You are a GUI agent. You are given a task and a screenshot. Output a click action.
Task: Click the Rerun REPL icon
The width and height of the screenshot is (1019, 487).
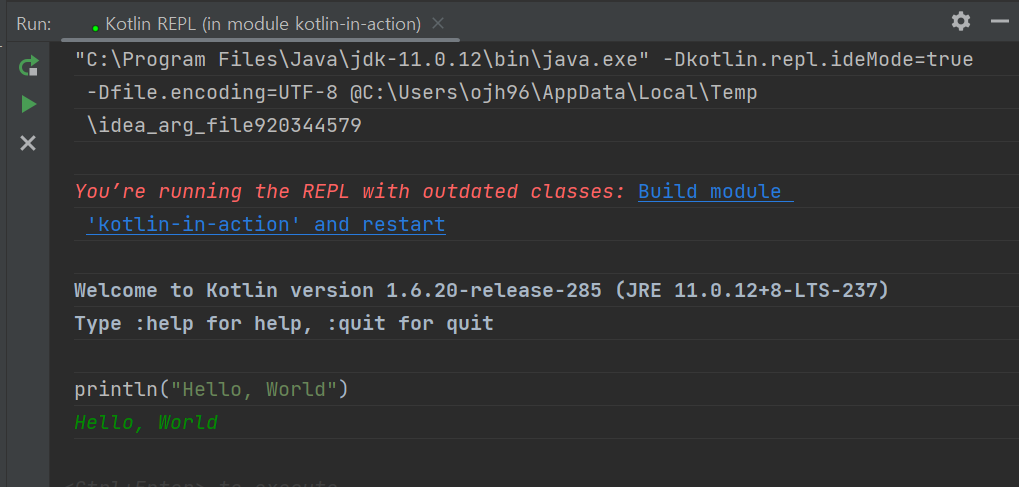point(29,66)
